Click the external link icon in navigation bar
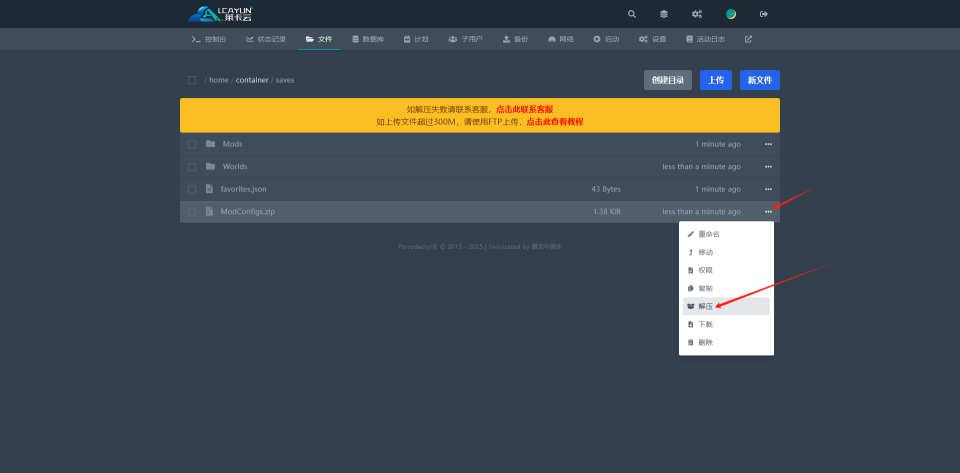The width and height of the screenshot is (960, 473). click(748, 39)
